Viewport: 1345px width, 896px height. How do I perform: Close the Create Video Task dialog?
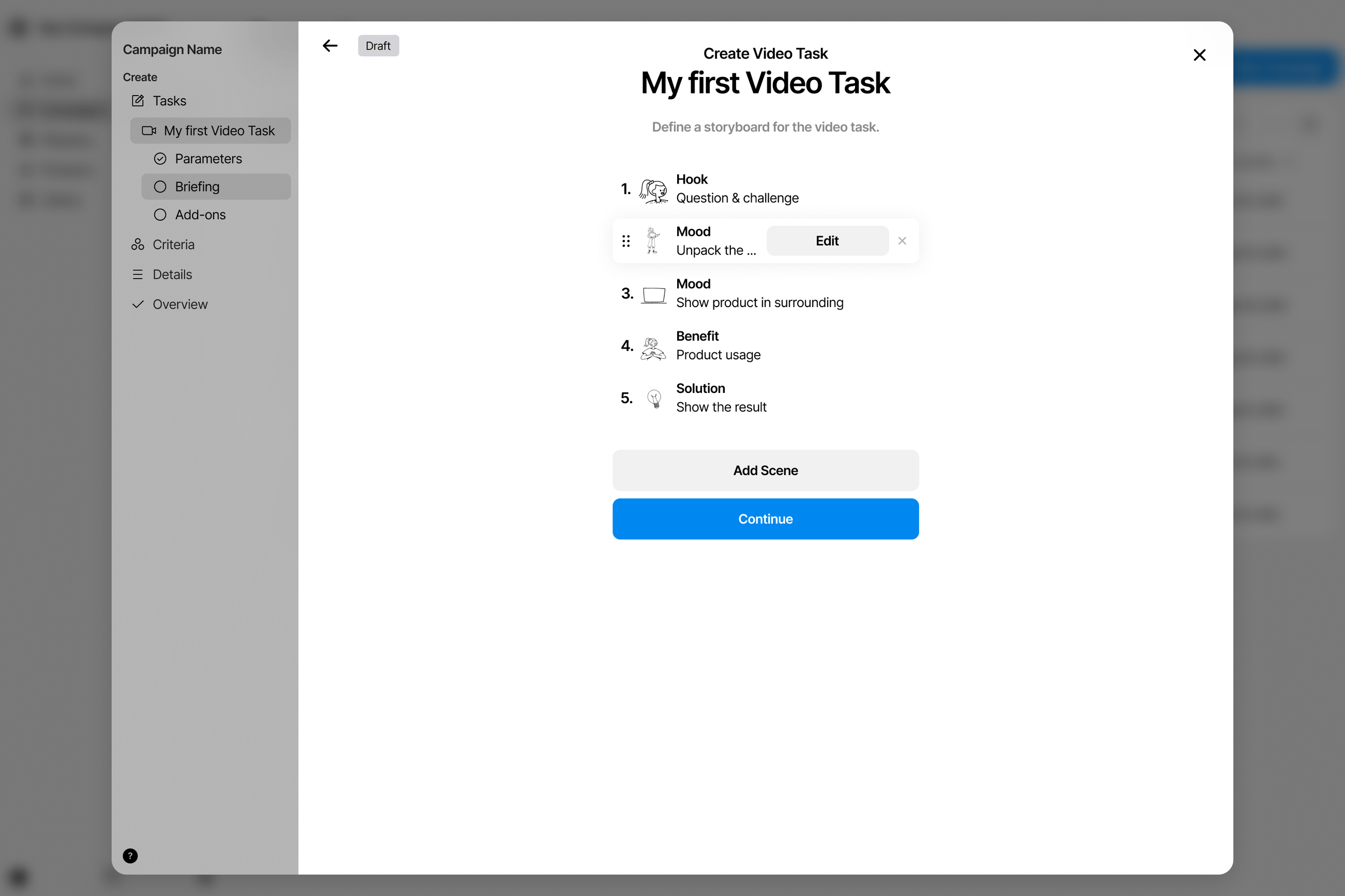pyautogui.click(x=1199, y=55)
